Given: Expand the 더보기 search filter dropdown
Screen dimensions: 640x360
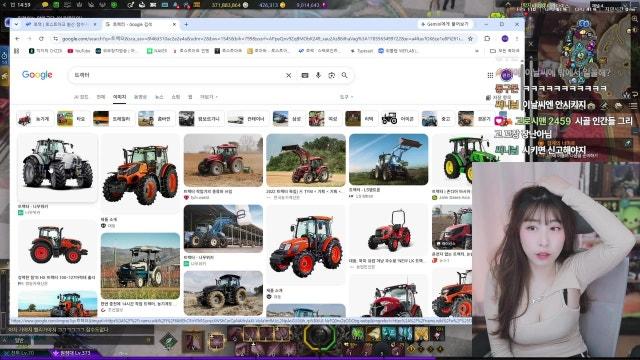Looking at the screenshot, I should pos(209,97).
